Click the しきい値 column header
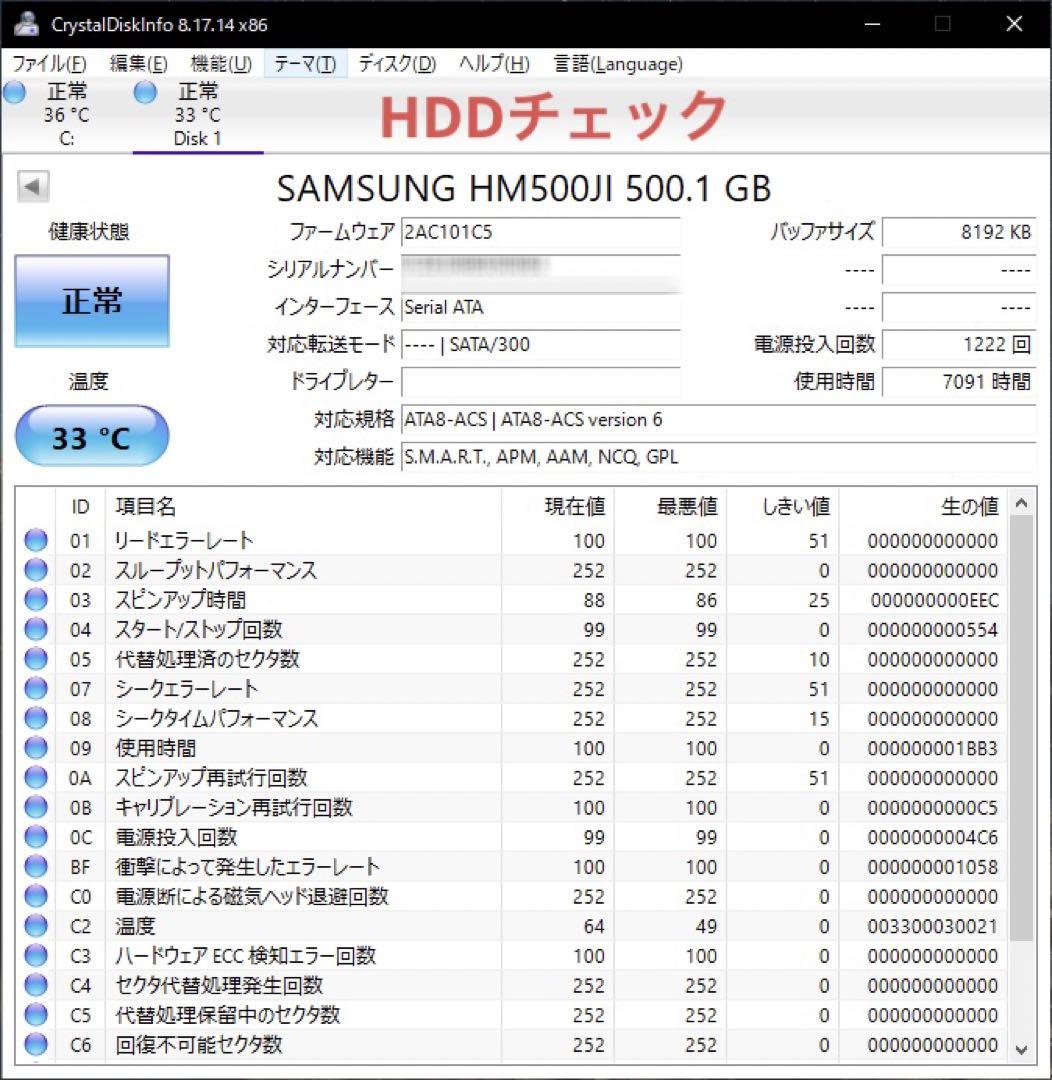This screenshot has width=1052, height=1080. [783, 507]
